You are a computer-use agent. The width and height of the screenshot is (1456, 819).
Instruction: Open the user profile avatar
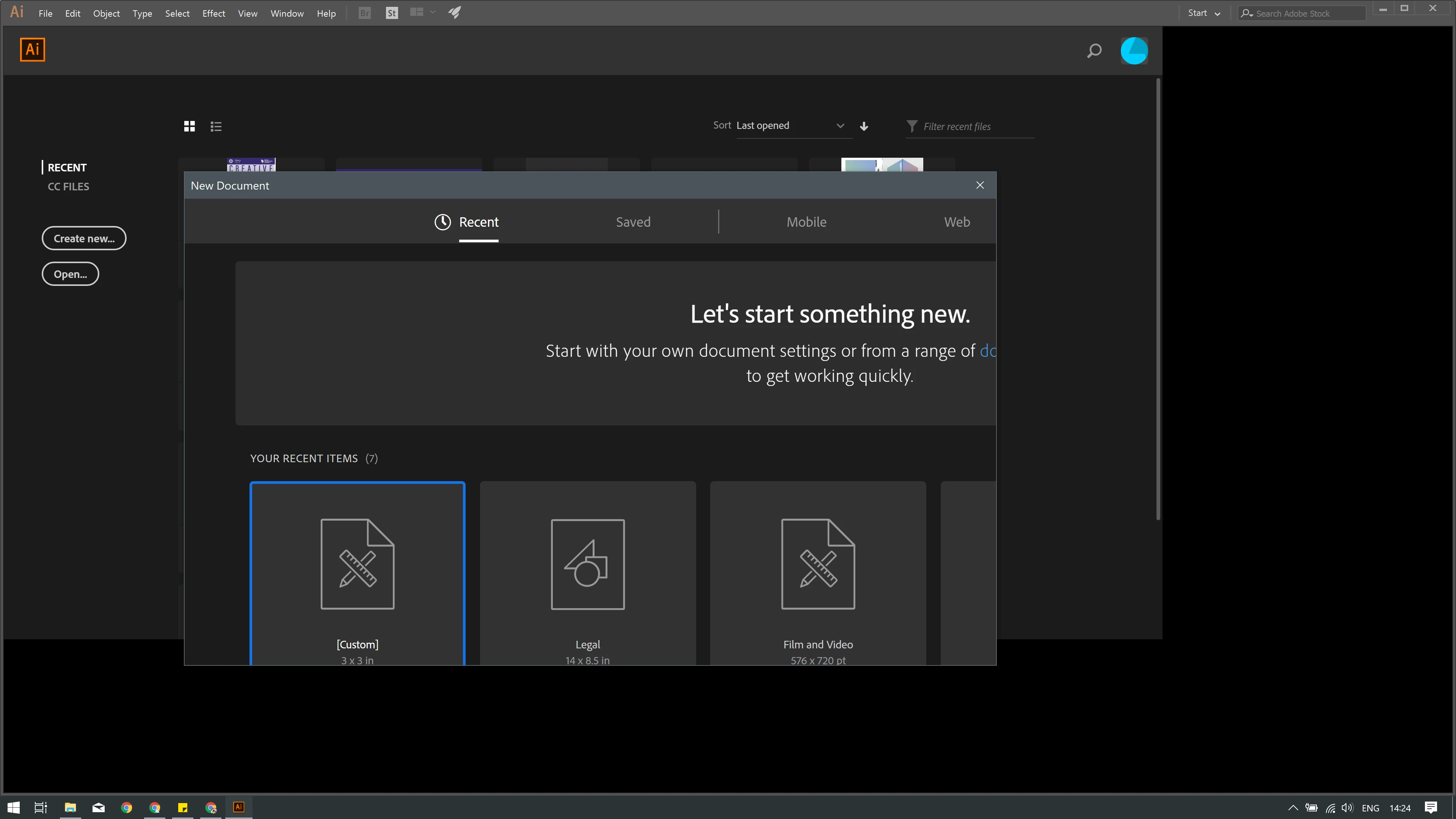pyautogui.click(x=1134, y=51)
